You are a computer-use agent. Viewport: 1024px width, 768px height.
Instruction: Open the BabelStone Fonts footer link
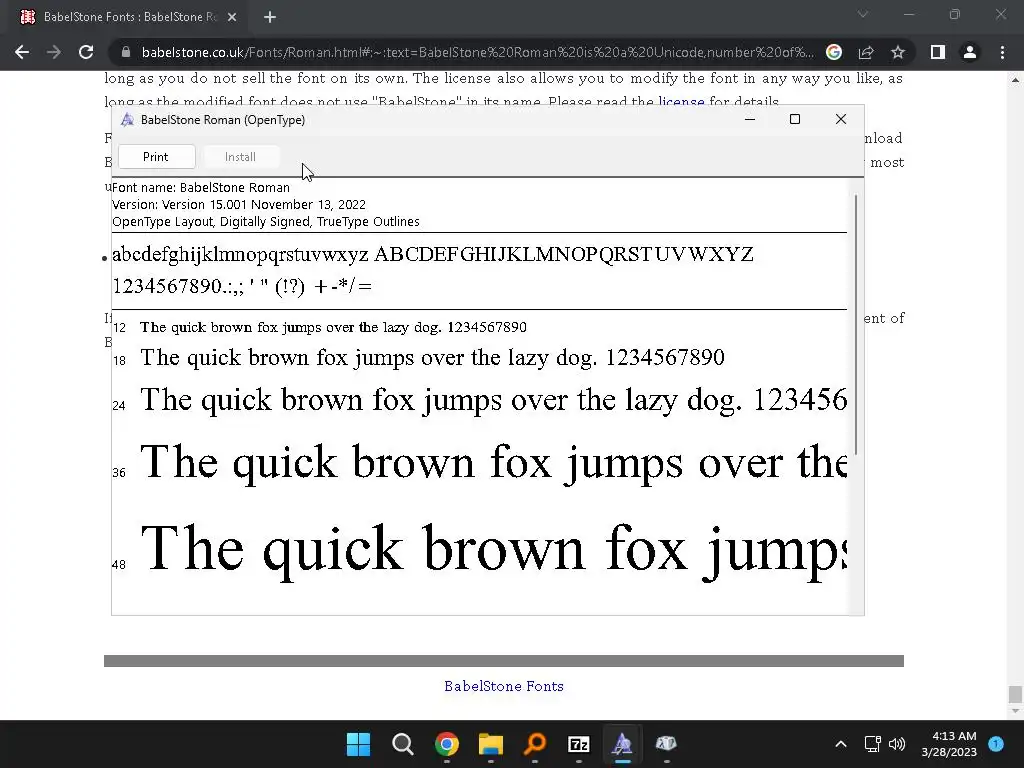pyautogui.click(x=504, y=686)
